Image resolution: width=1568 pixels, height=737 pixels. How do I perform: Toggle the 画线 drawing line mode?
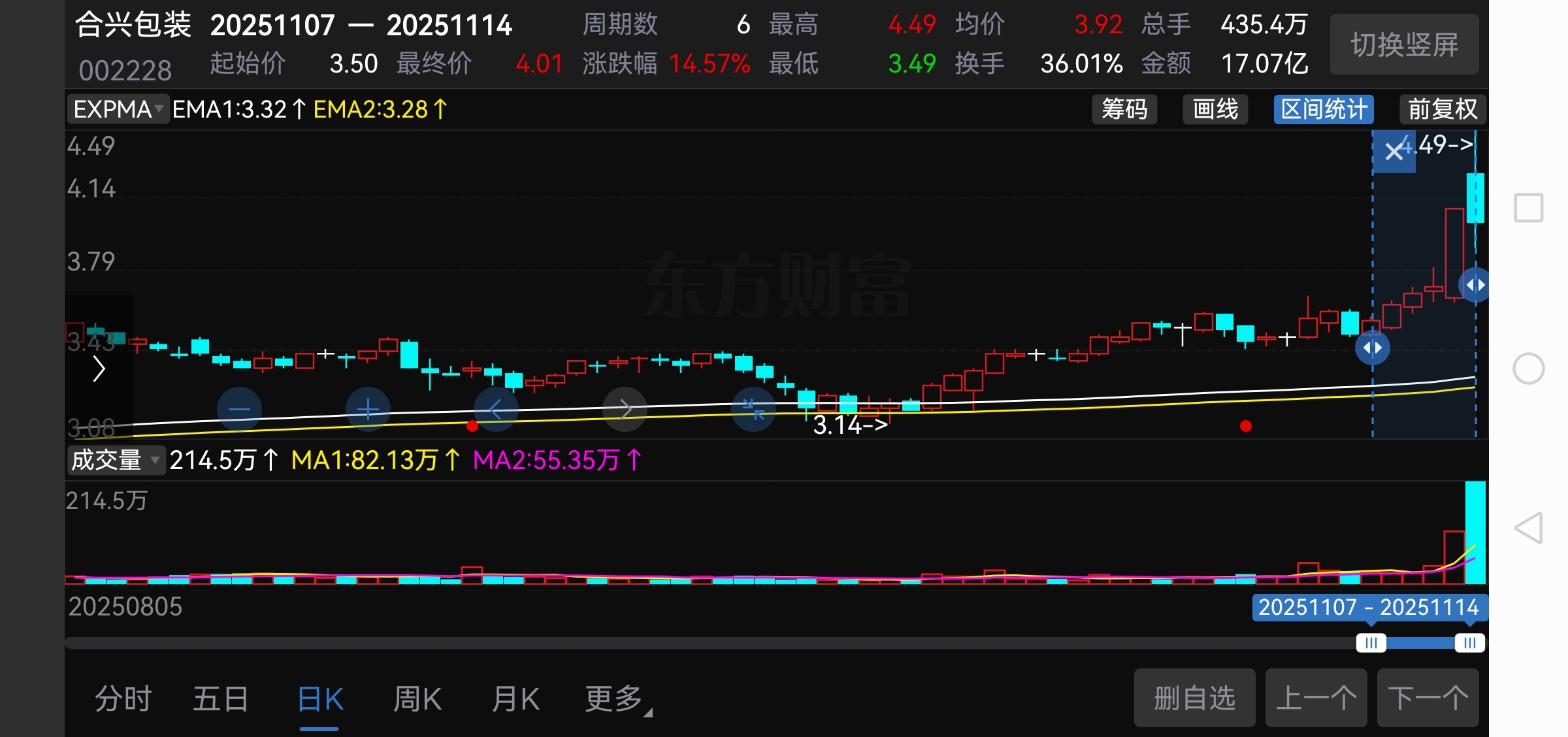[x=1215, y=109]
